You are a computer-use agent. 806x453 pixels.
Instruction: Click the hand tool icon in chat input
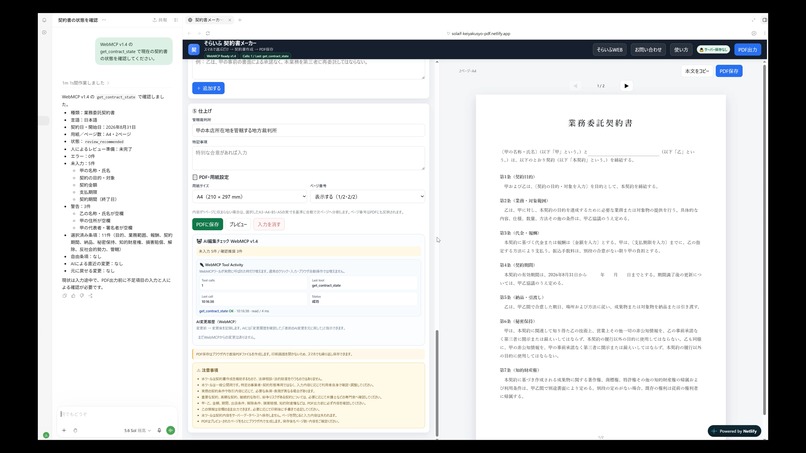75,430
